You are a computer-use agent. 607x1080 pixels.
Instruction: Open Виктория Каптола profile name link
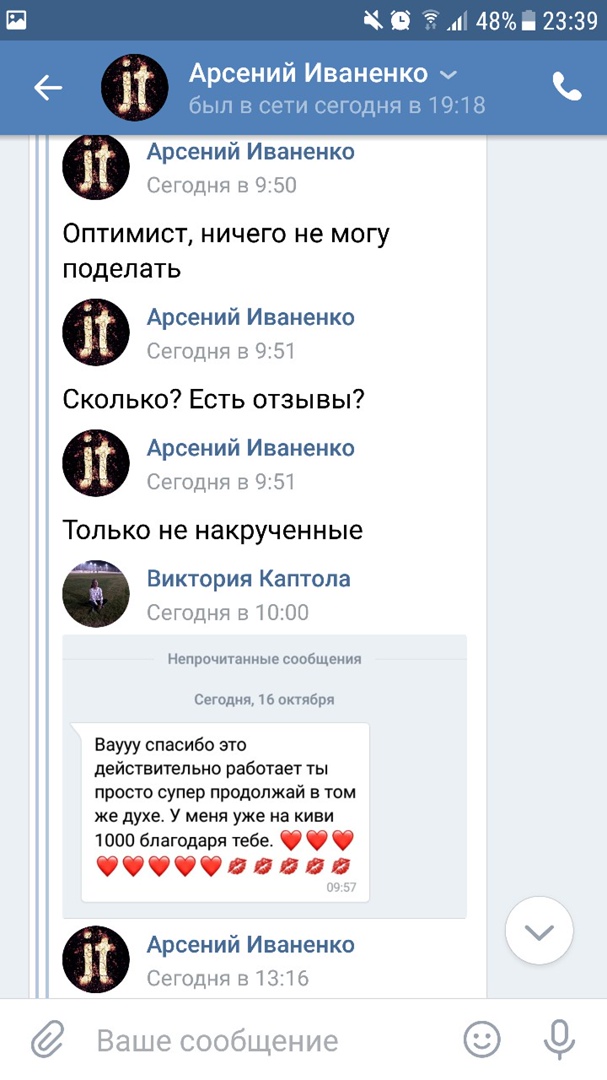tap(248, 579)
